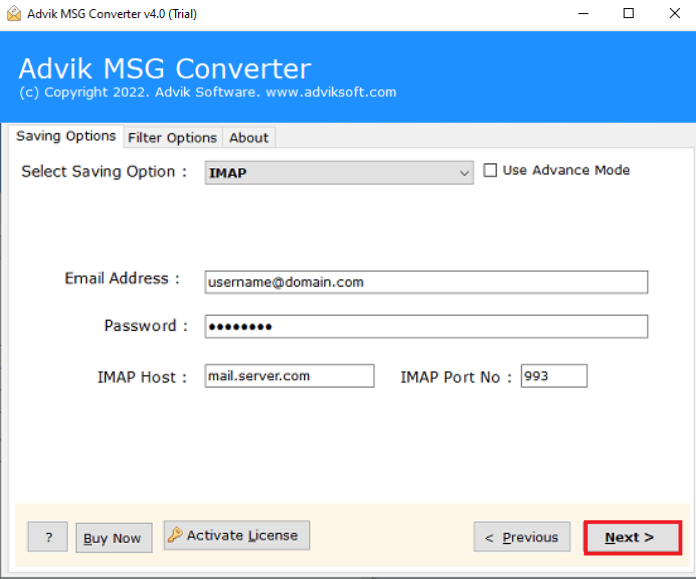
Task: Click the 'Select Saving Option :' label
Action: [x=104, y=171]
